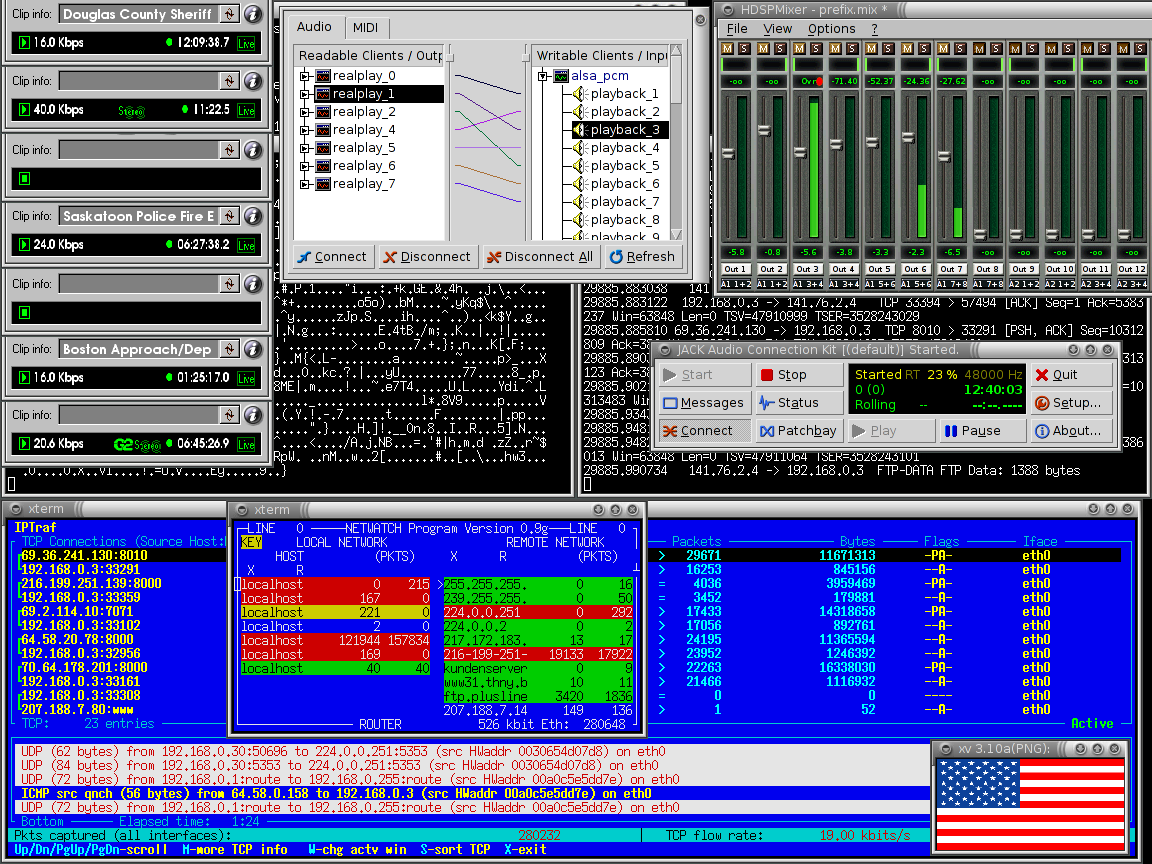The height and width of the screenshot is (864, 1152).
Task: Mute HDSPMixer Out 5 channel
Action: click(x=871, y=48)
